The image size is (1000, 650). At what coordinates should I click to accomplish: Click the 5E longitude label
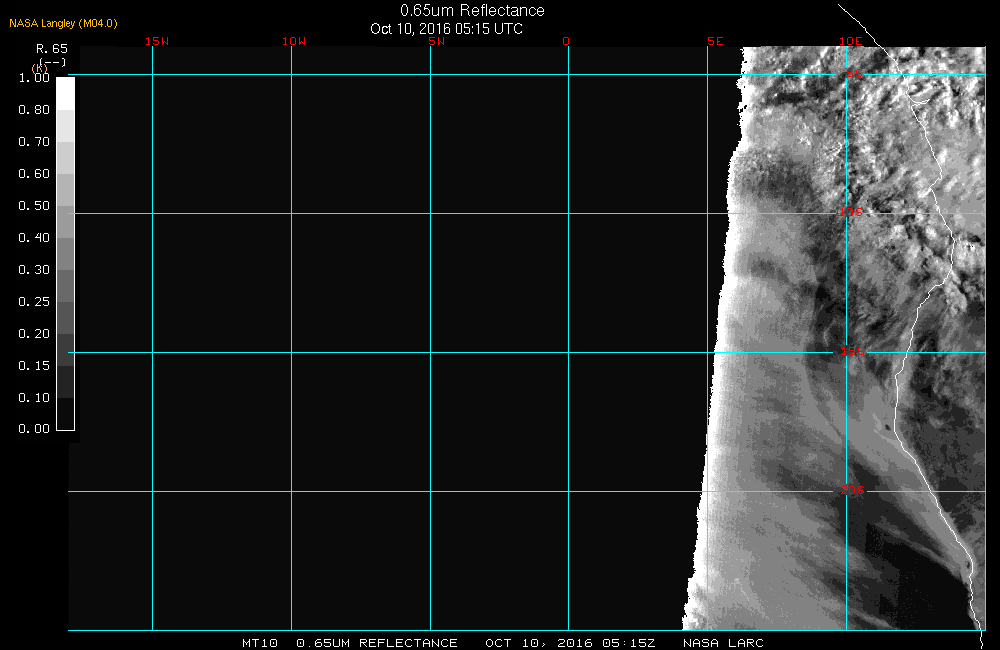714,41
